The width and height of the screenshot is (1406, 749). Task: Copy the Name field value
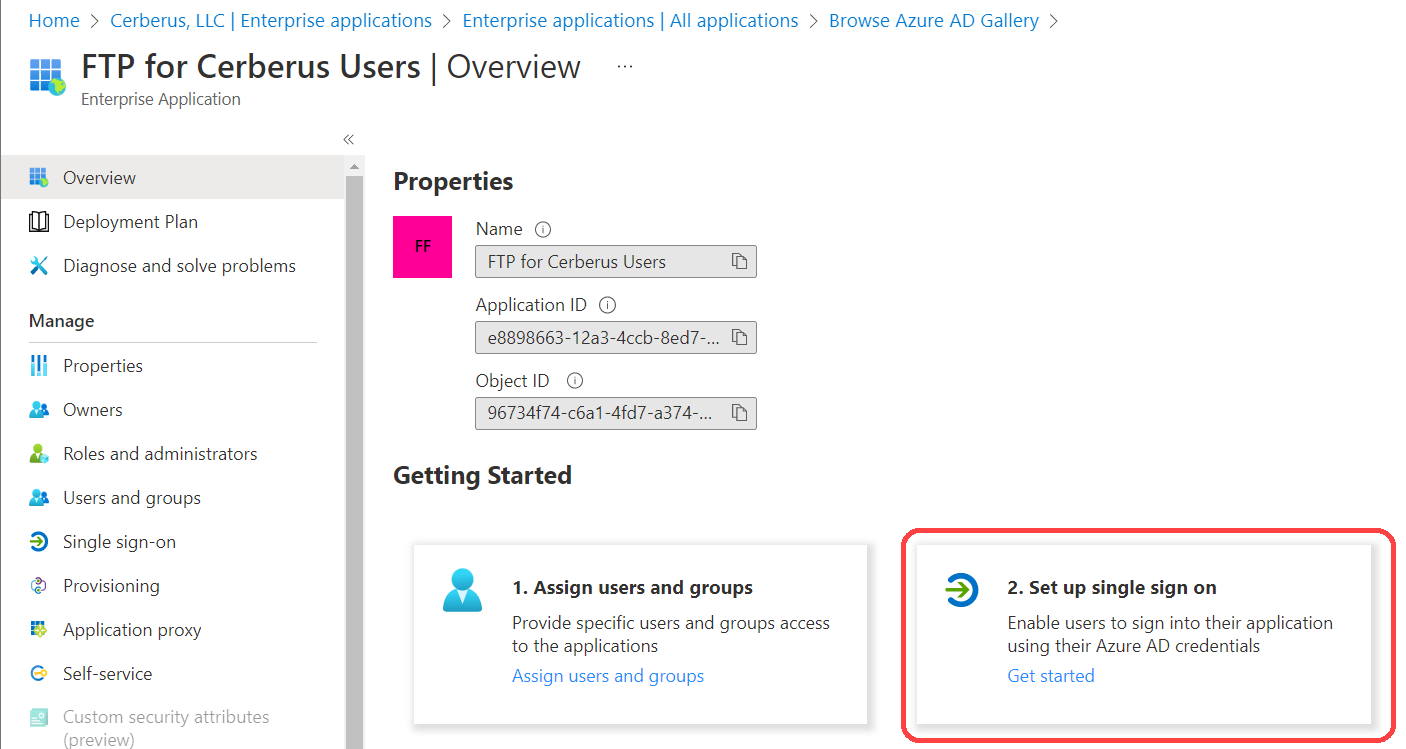click(x=739, y=262)
